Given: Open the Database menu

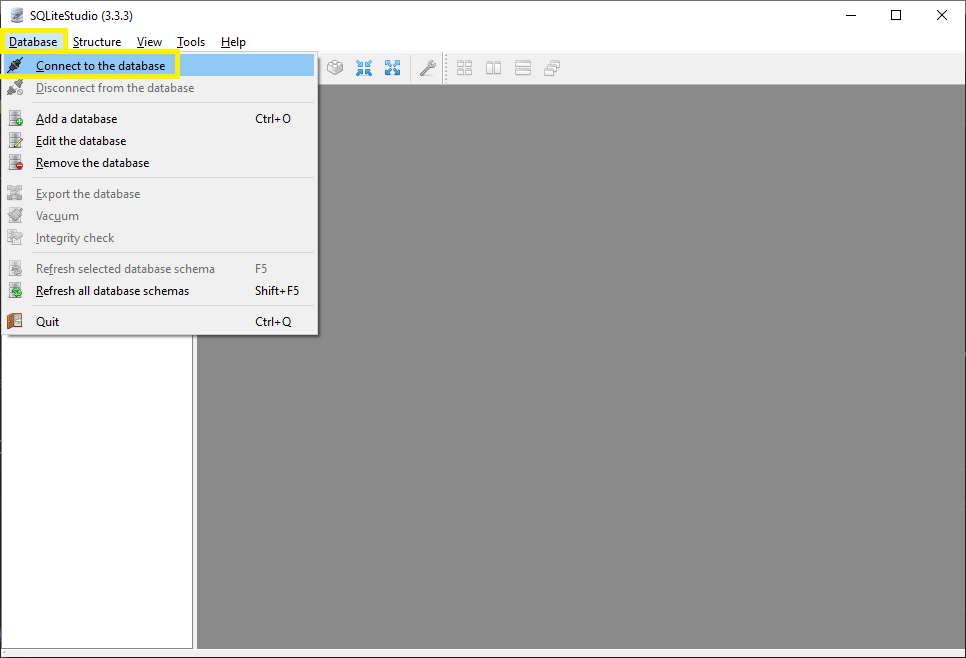Looking at the screenshot, I should point(33,42).
